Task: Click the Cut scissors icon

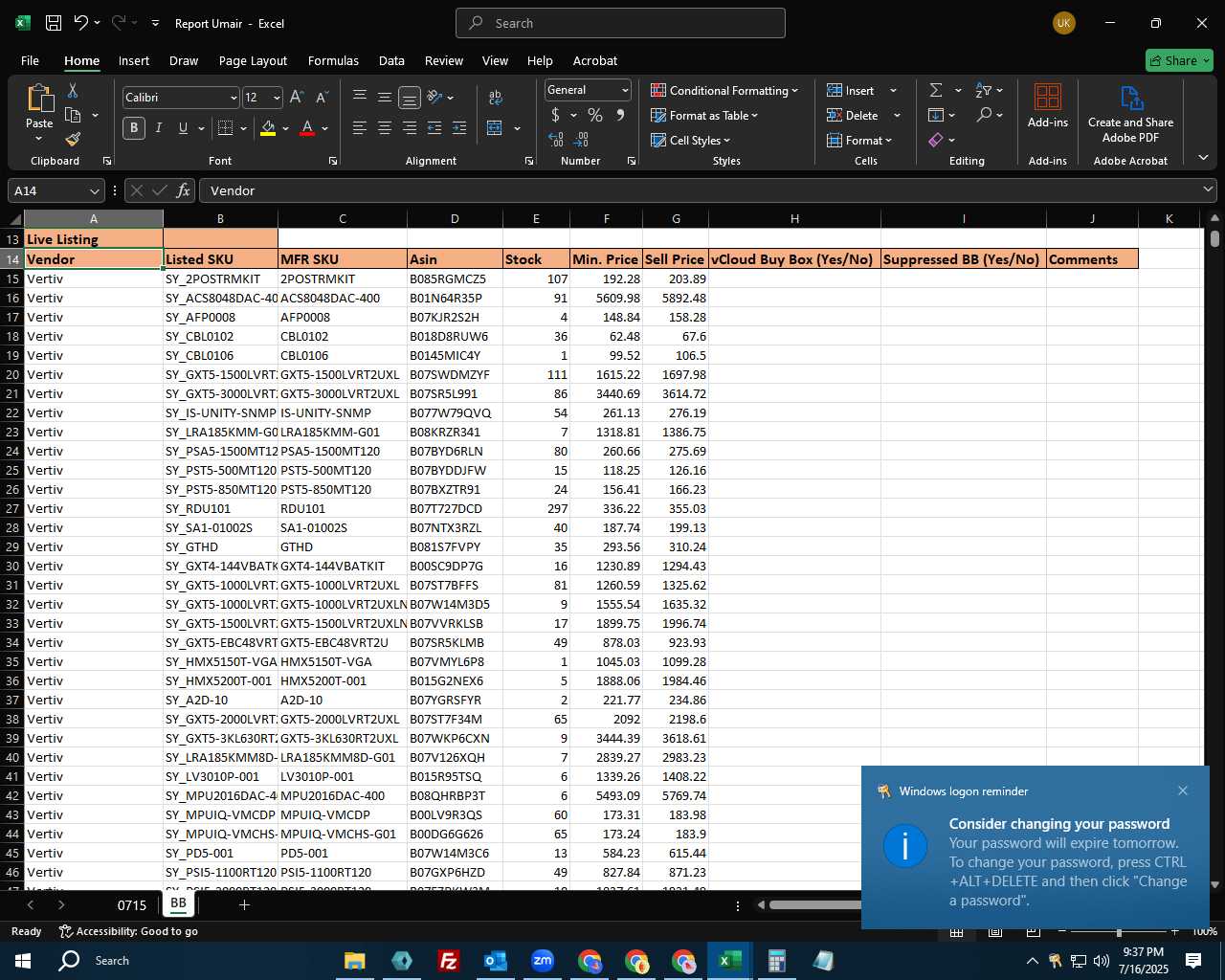Action: pos(73,91)
